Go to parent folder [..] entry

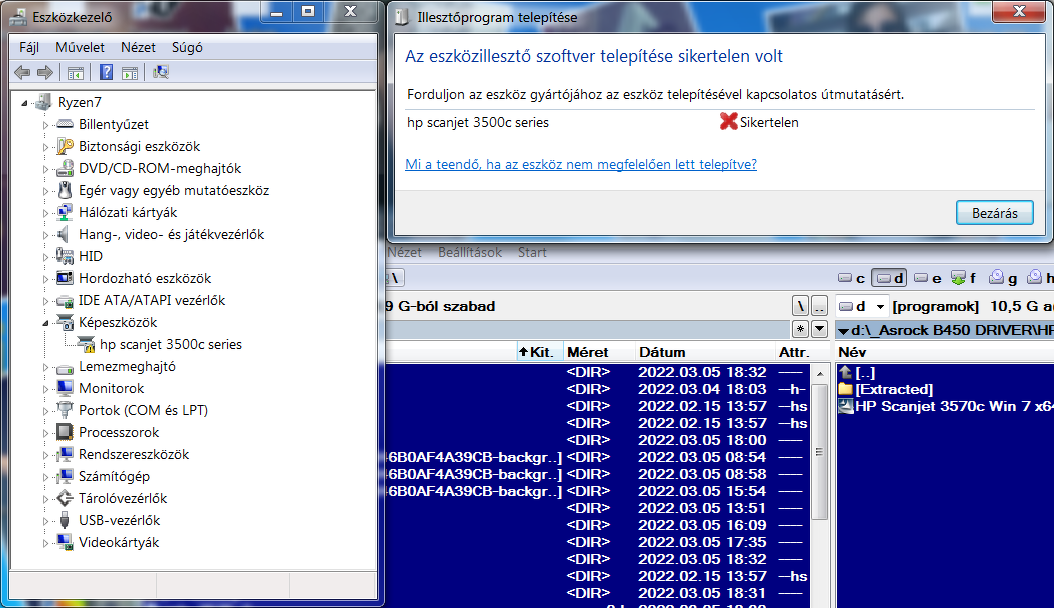point(864,373)
